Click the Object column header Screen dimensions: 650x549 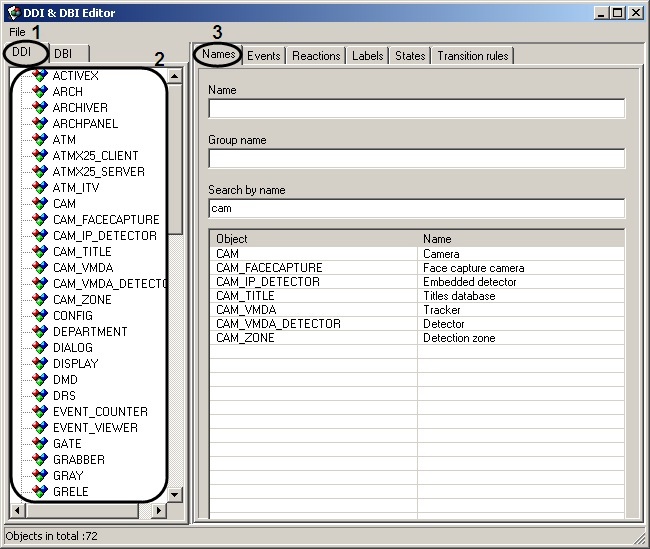pyautogui.click(x=313, y=239)
